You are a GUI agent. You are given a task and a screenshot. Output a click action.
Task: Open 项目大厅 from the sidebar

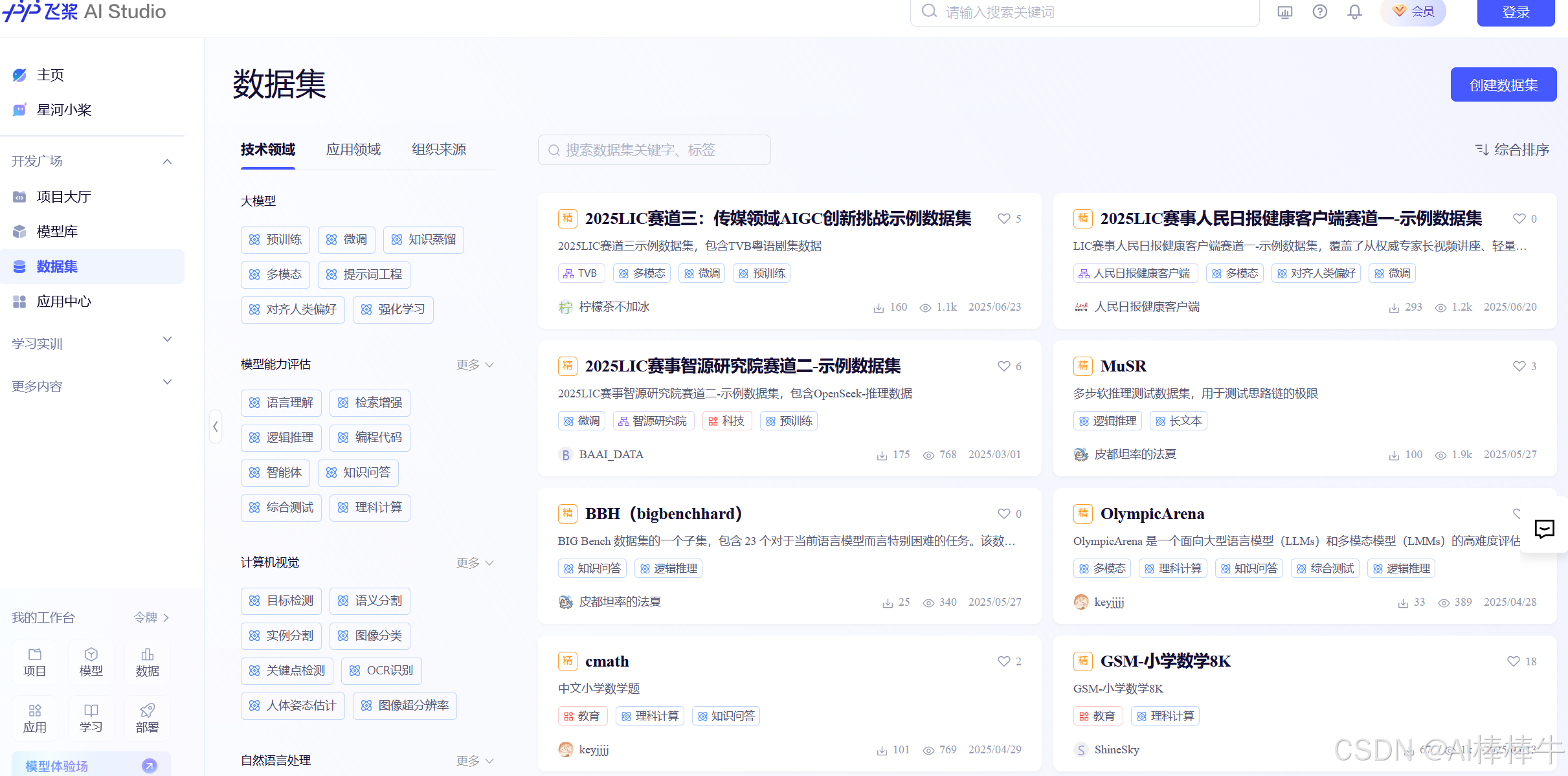click(x=62, y=196)
